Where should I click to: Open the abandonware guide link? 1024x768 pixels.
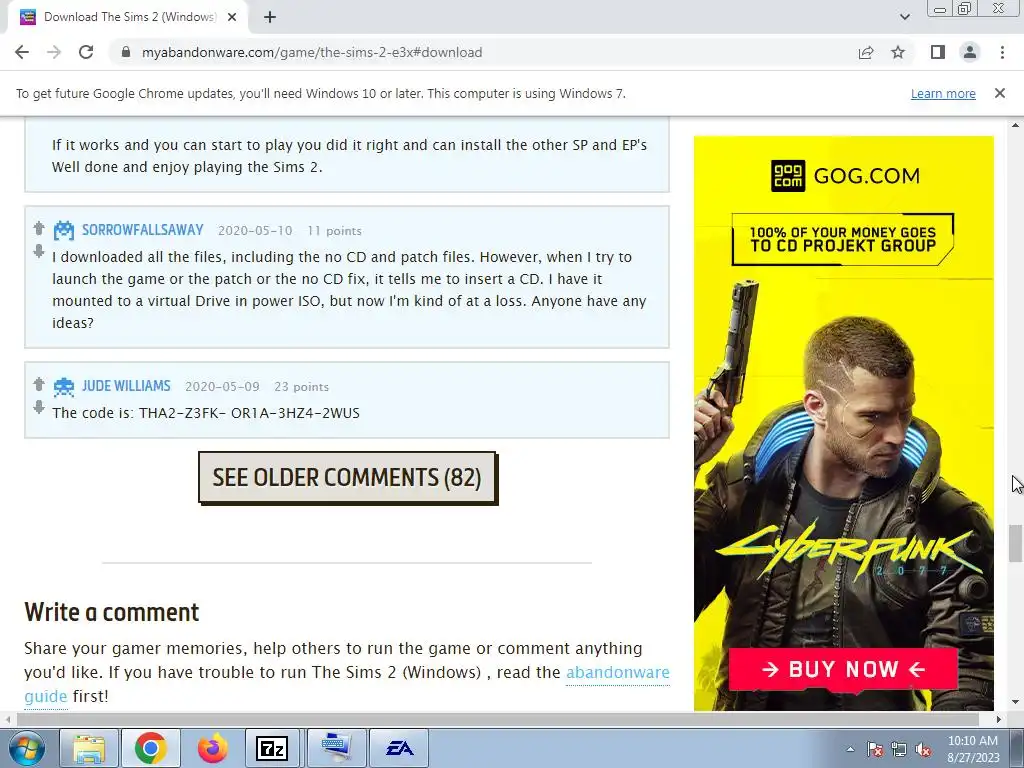618,673
